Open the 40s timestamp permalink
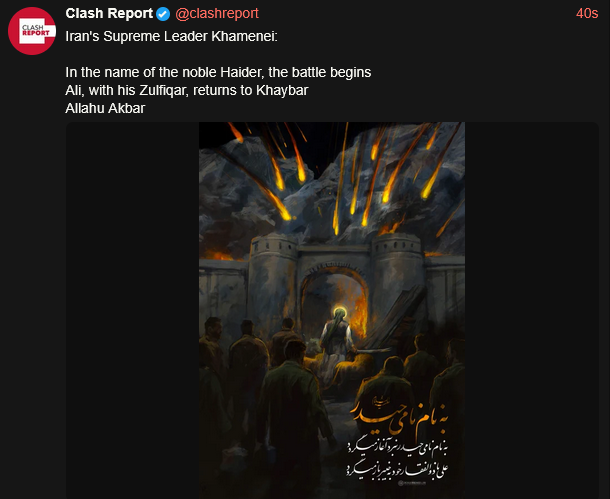The width and height of the screenshot is (610, 499). (587, 14)
